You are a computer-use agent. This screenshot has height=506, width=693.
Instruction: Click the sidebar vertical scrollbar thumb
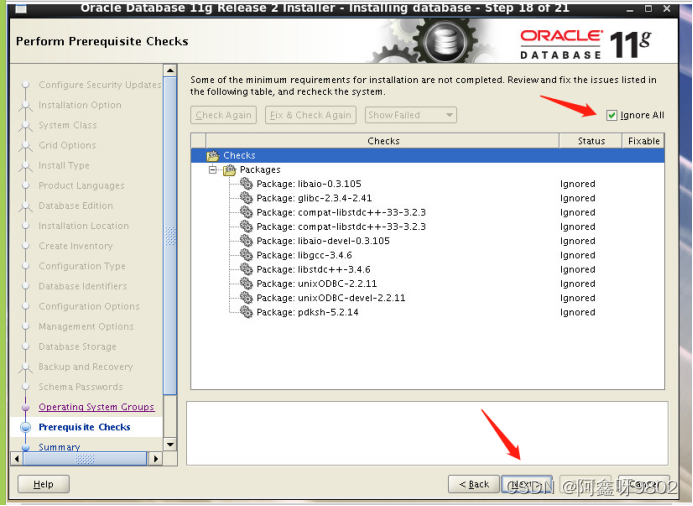[170, 235]
